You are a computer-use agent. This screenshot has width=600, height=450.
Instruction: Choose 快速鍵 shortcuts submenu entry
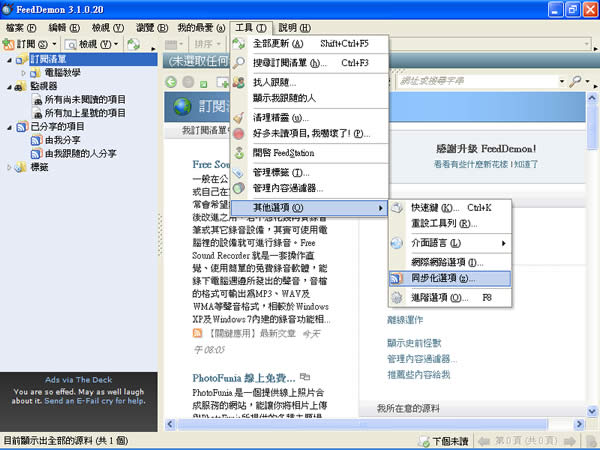click(450, 208)
